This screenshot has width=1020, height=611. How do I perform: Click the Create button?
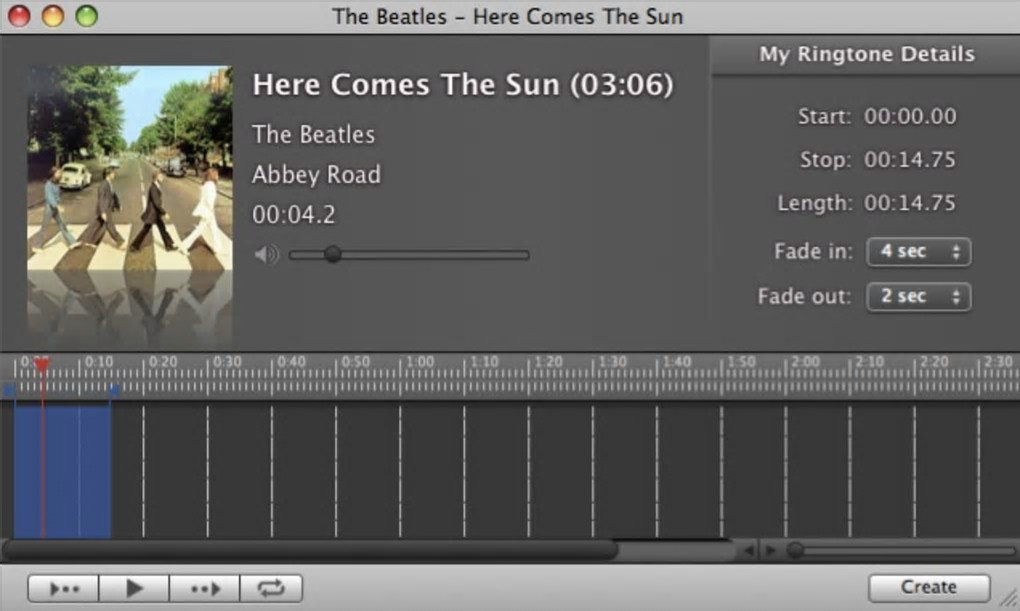click(928, 587)
